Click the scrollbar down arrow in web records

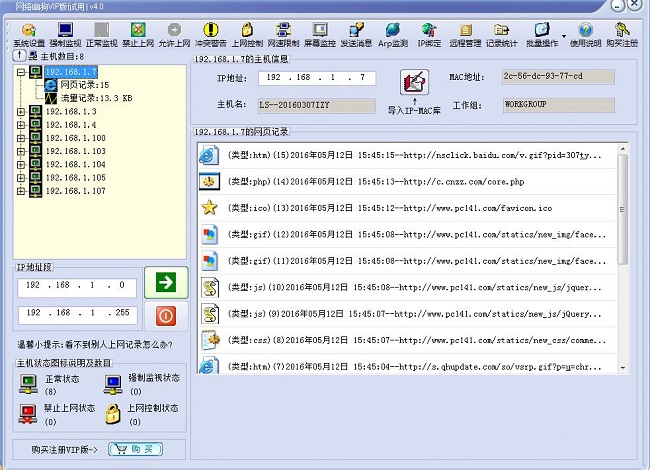tap(623, 368)
